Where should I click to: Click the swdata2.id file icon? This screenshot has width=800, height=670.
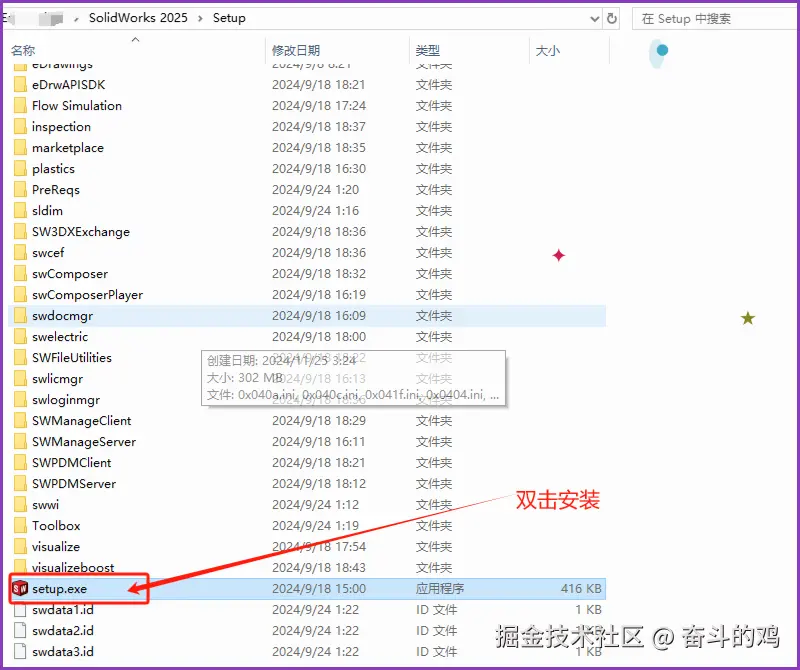tap(20, 631)
